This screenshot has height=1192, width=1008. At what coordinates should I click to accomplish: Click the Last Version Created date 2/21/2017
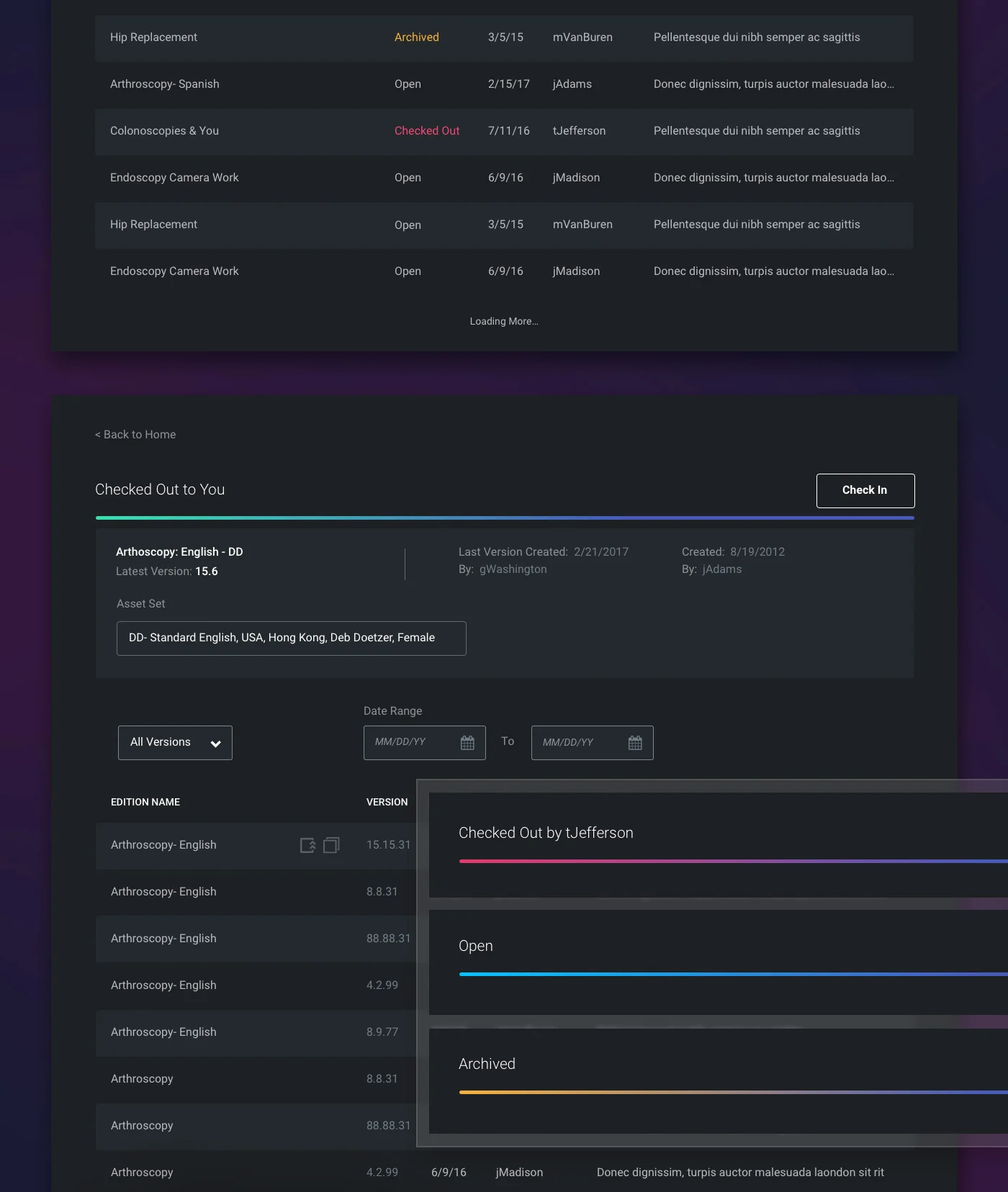[x=601, y=552]
